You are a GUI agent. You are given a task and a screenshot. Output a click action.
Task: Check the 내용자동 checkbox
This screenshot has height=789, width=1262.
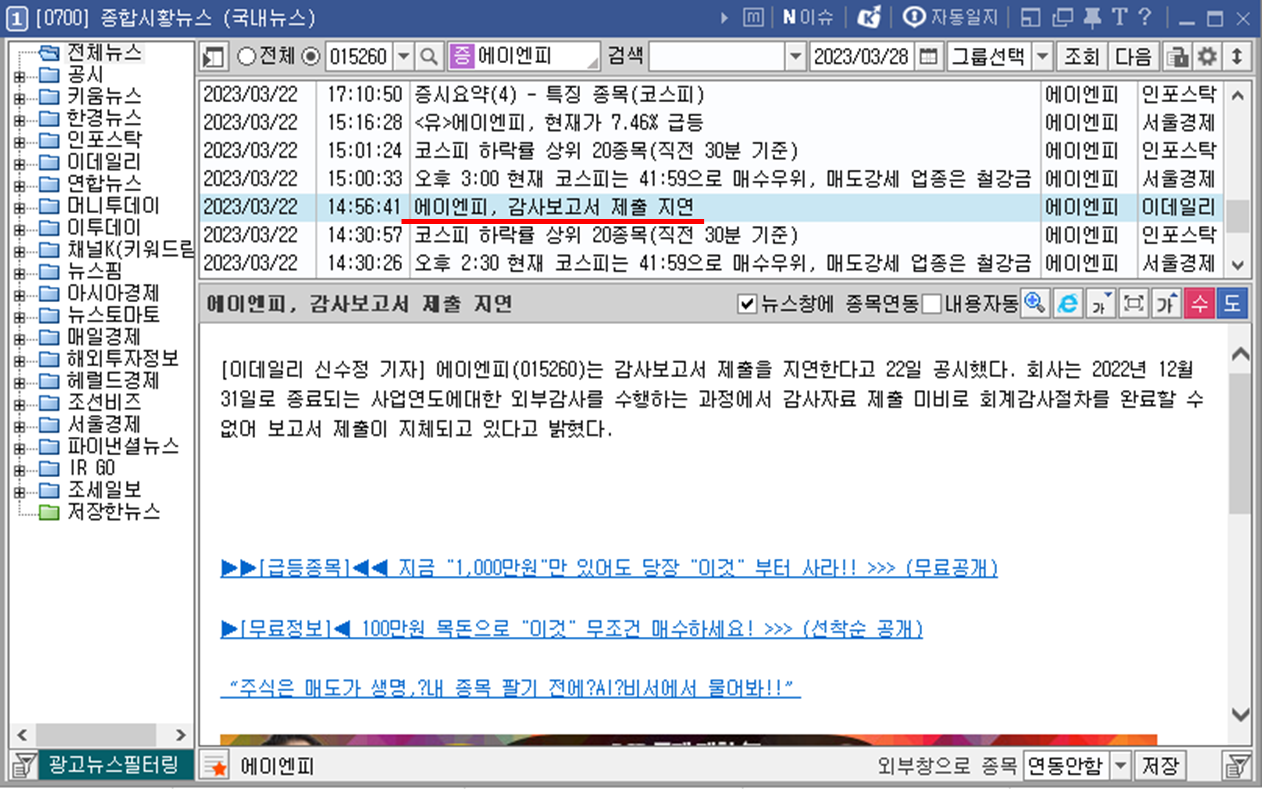coord(931,304)
